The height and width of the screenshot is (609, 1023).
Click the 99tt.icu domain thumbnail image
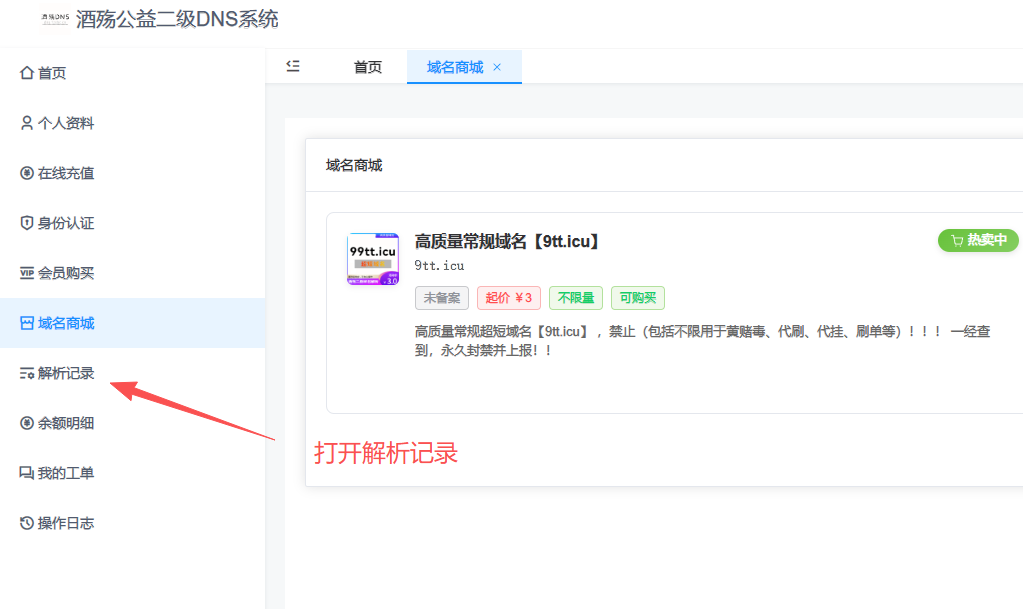coord(372,258)
